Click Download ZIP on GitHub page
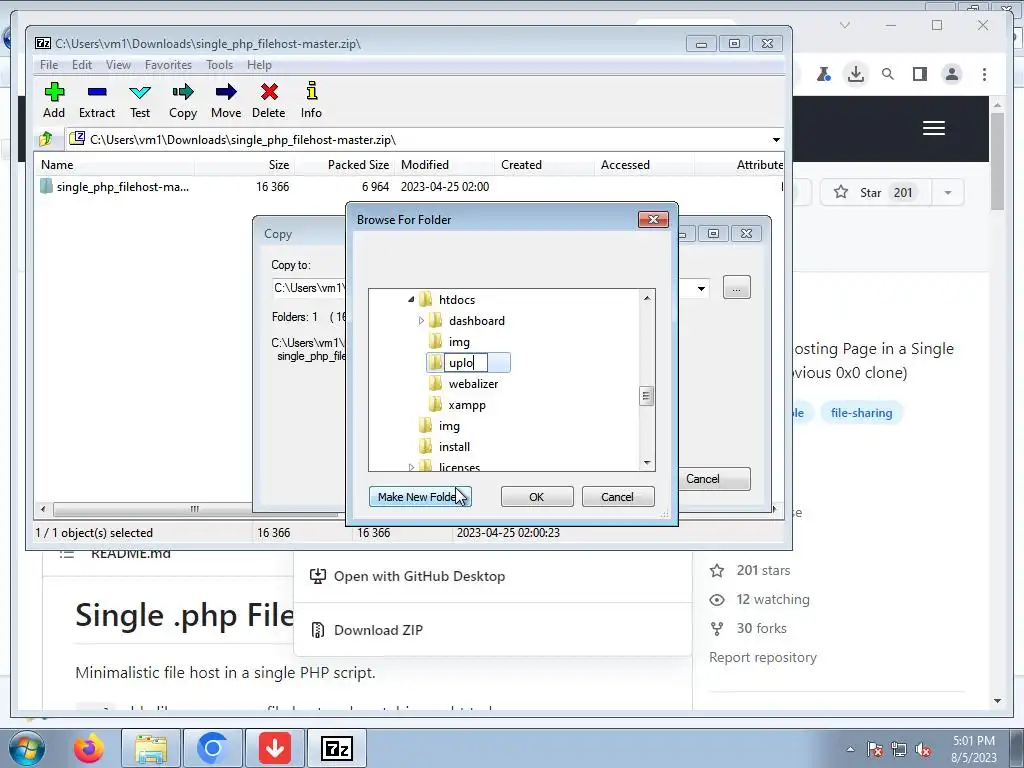 [379, 630]
